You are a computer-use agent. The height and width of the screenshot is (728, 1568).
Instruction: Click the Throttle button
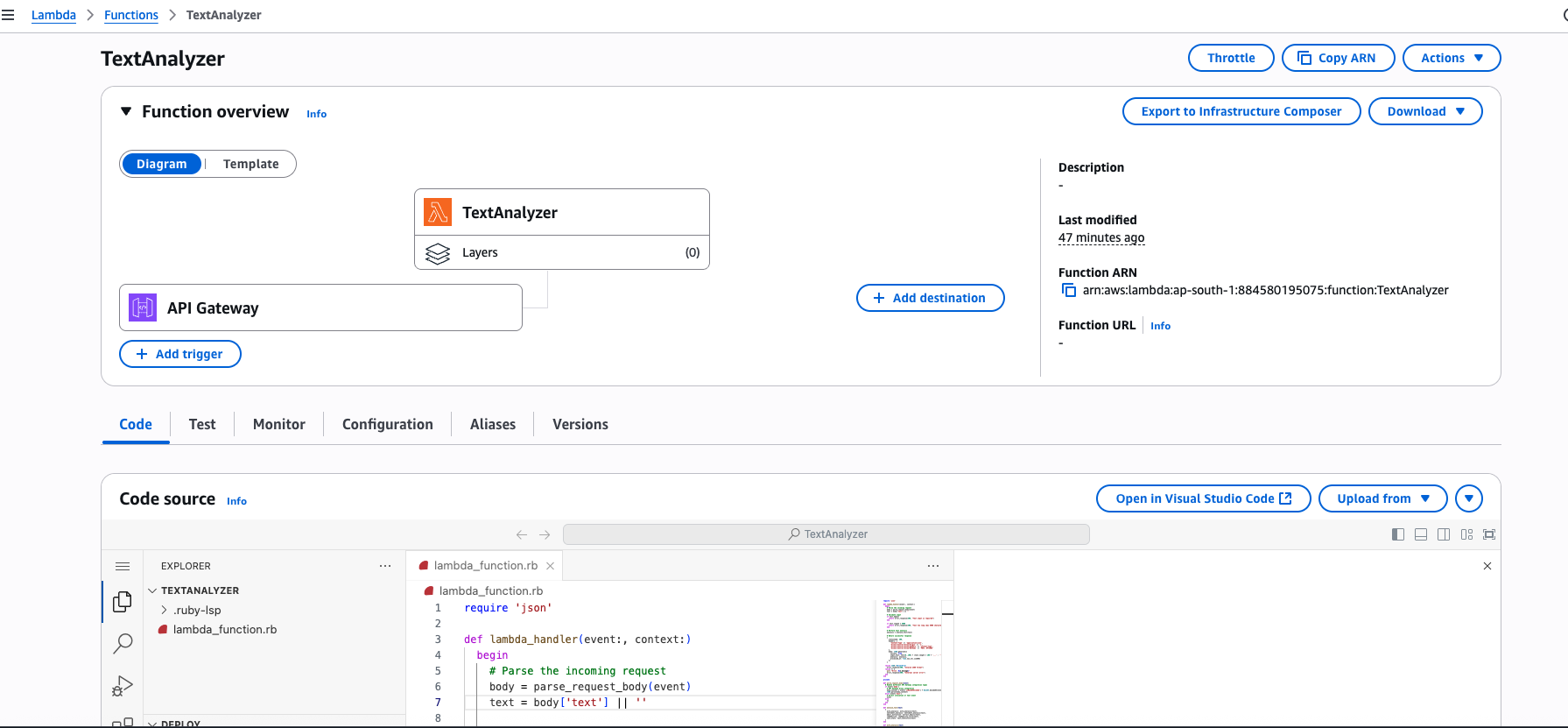(x=1231, y=58)
